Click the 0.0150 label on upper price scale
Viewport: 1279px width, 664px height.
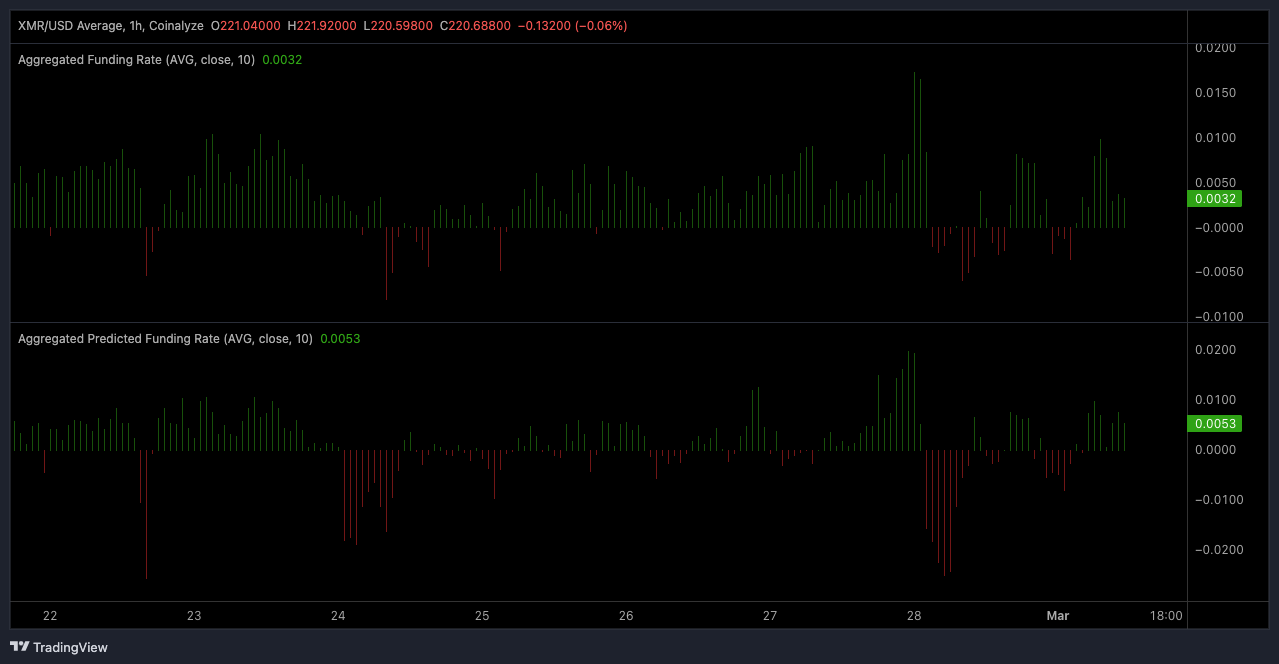tap(1216, 93)
